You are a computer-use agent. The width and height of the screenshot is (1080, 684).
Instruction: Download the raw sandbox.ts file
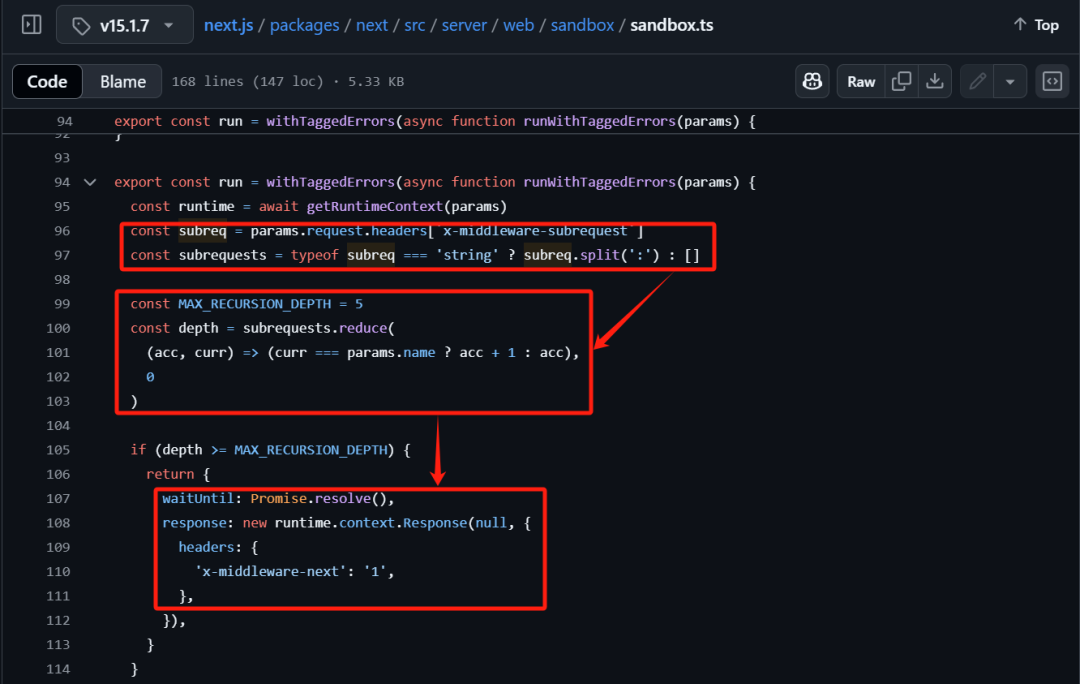[x=934, y=82]
